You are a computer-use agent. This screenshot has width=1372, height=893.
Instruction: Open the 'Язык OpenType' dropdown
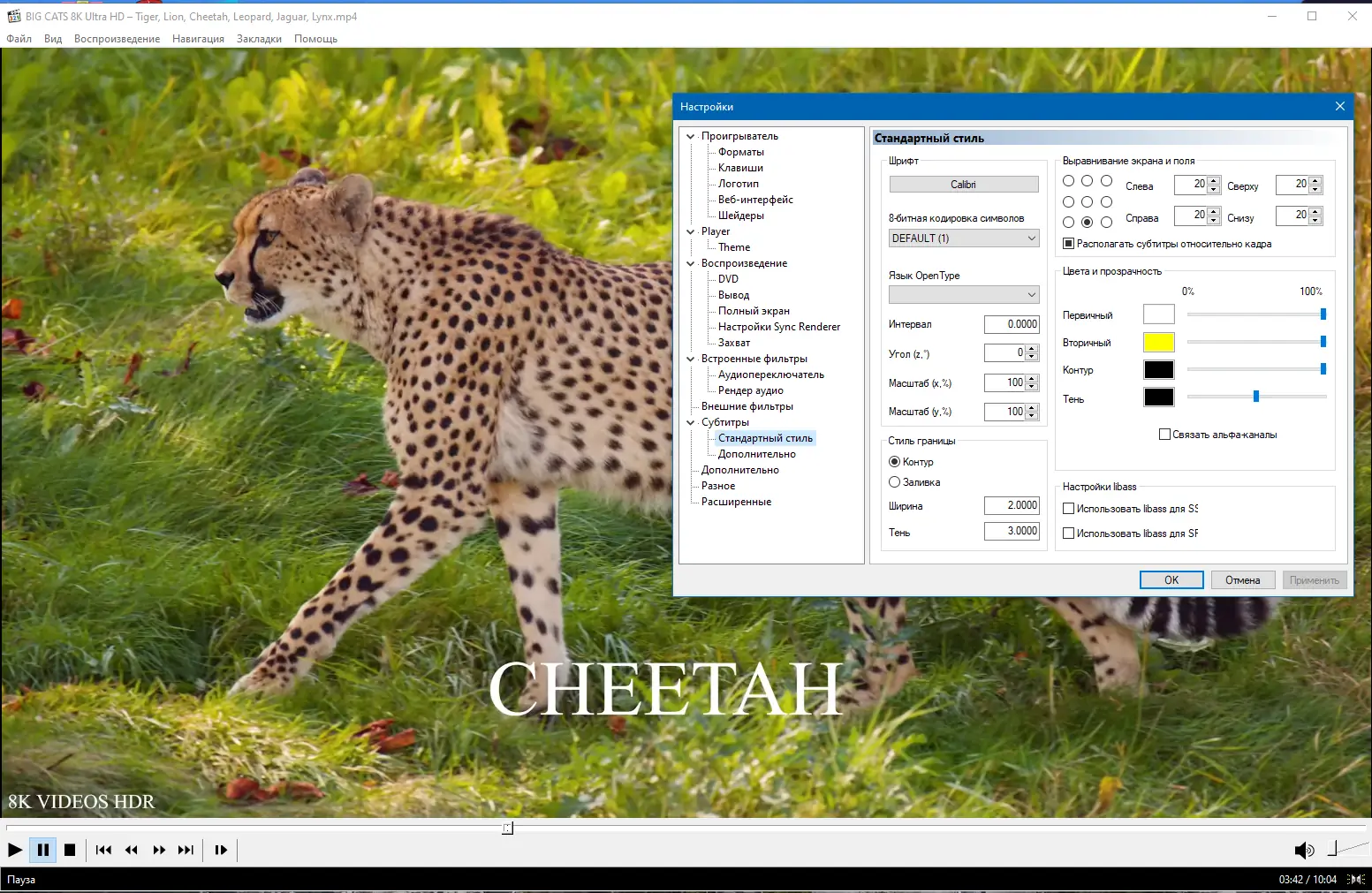click(x=963, y=294)
